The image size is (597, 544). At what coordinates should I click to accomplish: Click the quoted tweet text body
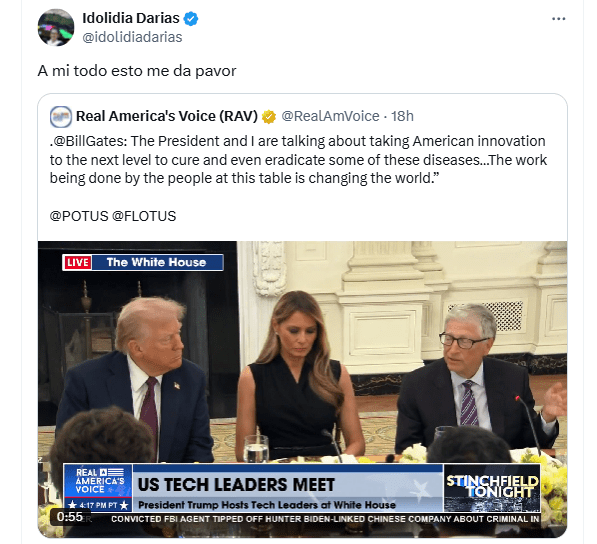(298, 160)
